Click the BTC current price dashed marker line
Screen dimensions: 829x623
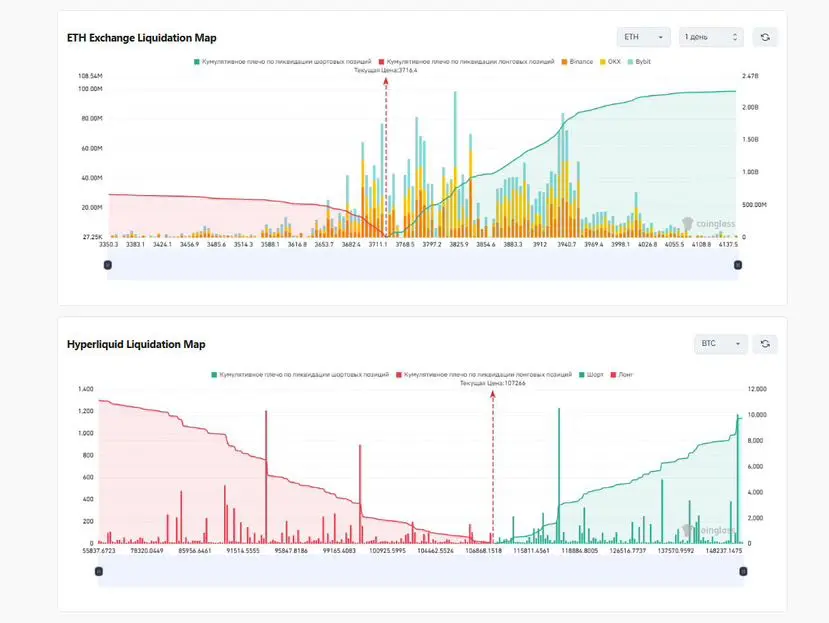(493, 468)
